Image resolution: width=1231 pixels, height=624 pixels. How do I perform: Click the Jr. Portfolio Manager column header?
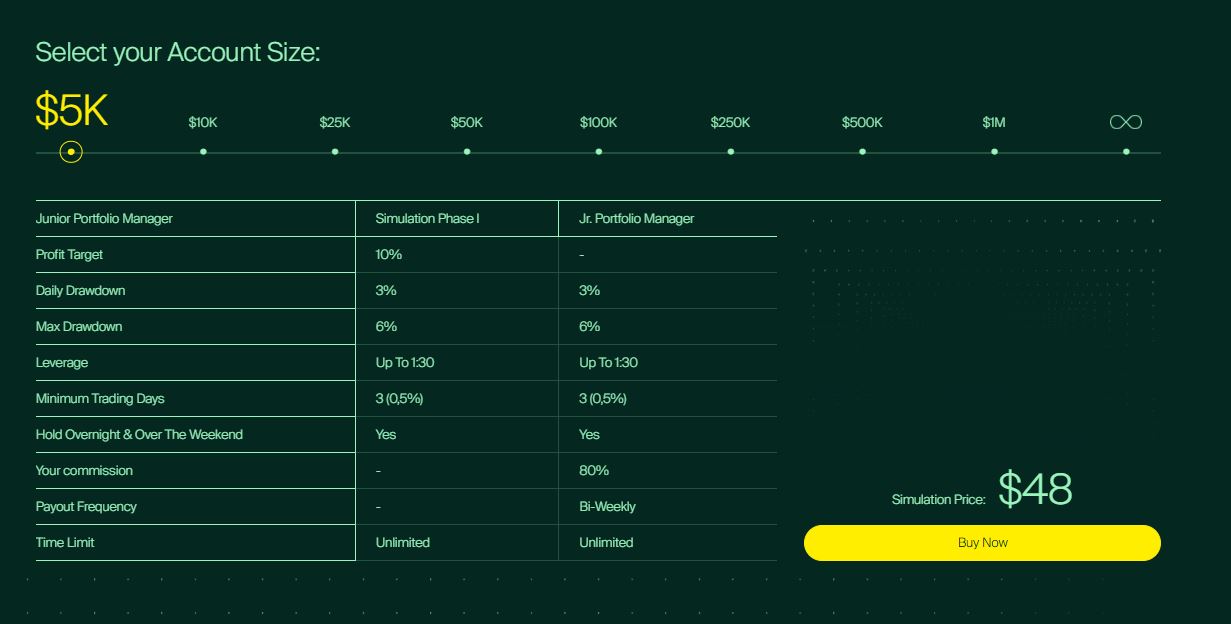636,219
